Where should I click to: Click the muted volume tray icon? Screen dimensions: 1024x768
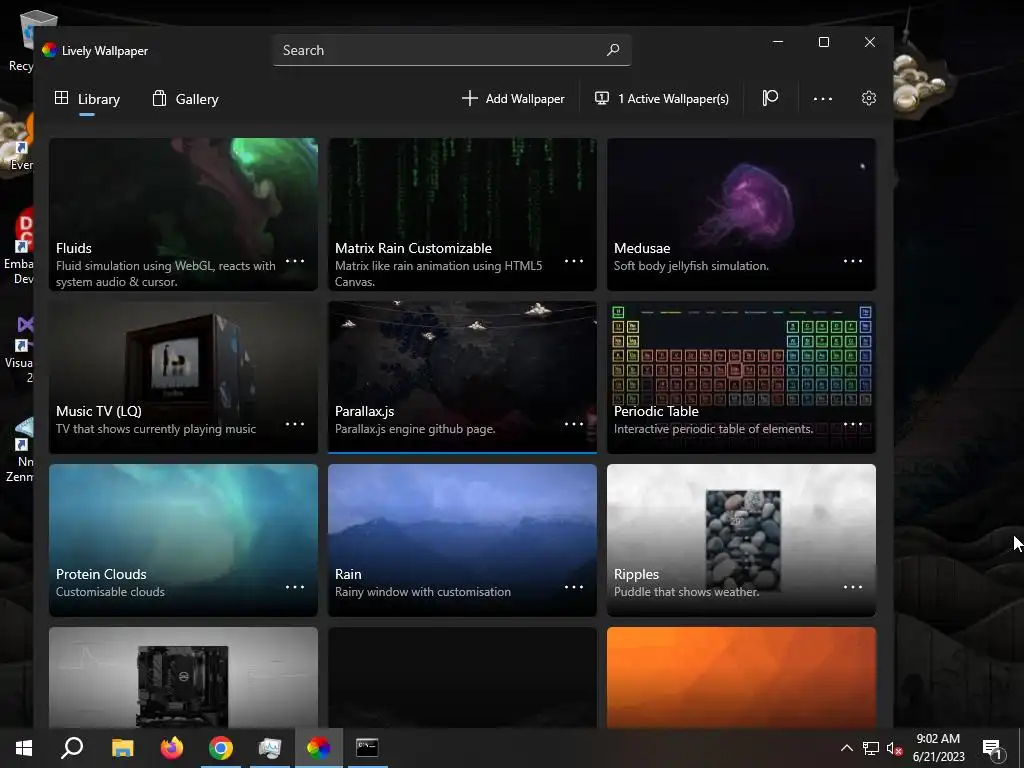895,748
